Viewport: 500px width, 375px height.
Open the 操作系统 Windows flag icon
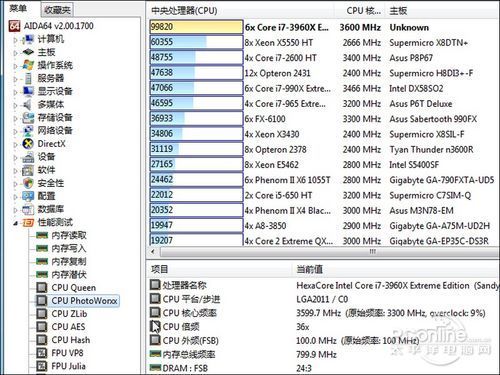point(28,65)
